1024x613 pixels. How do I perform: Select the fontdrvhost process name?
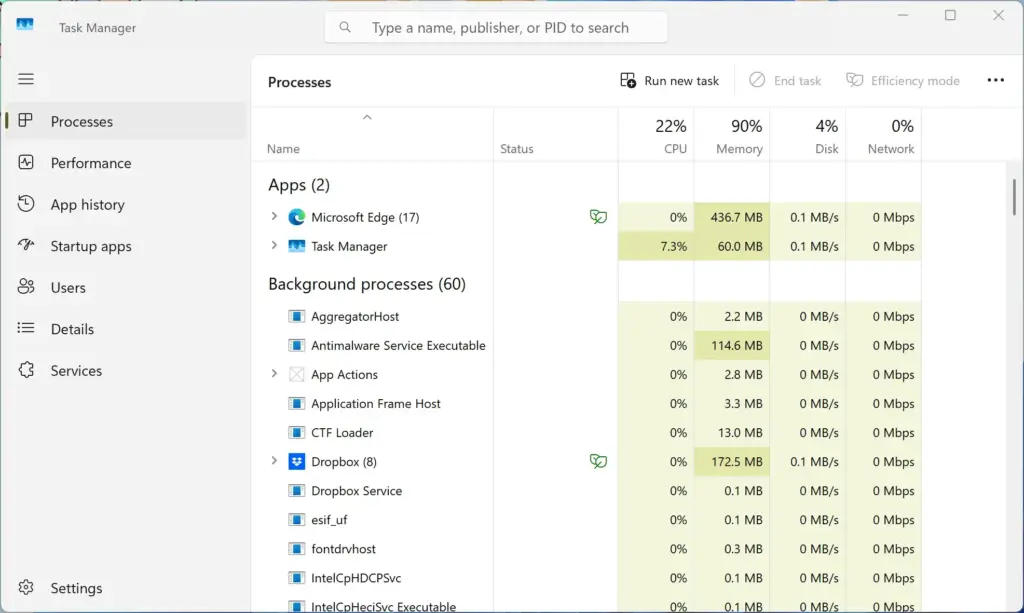point(344,549)
